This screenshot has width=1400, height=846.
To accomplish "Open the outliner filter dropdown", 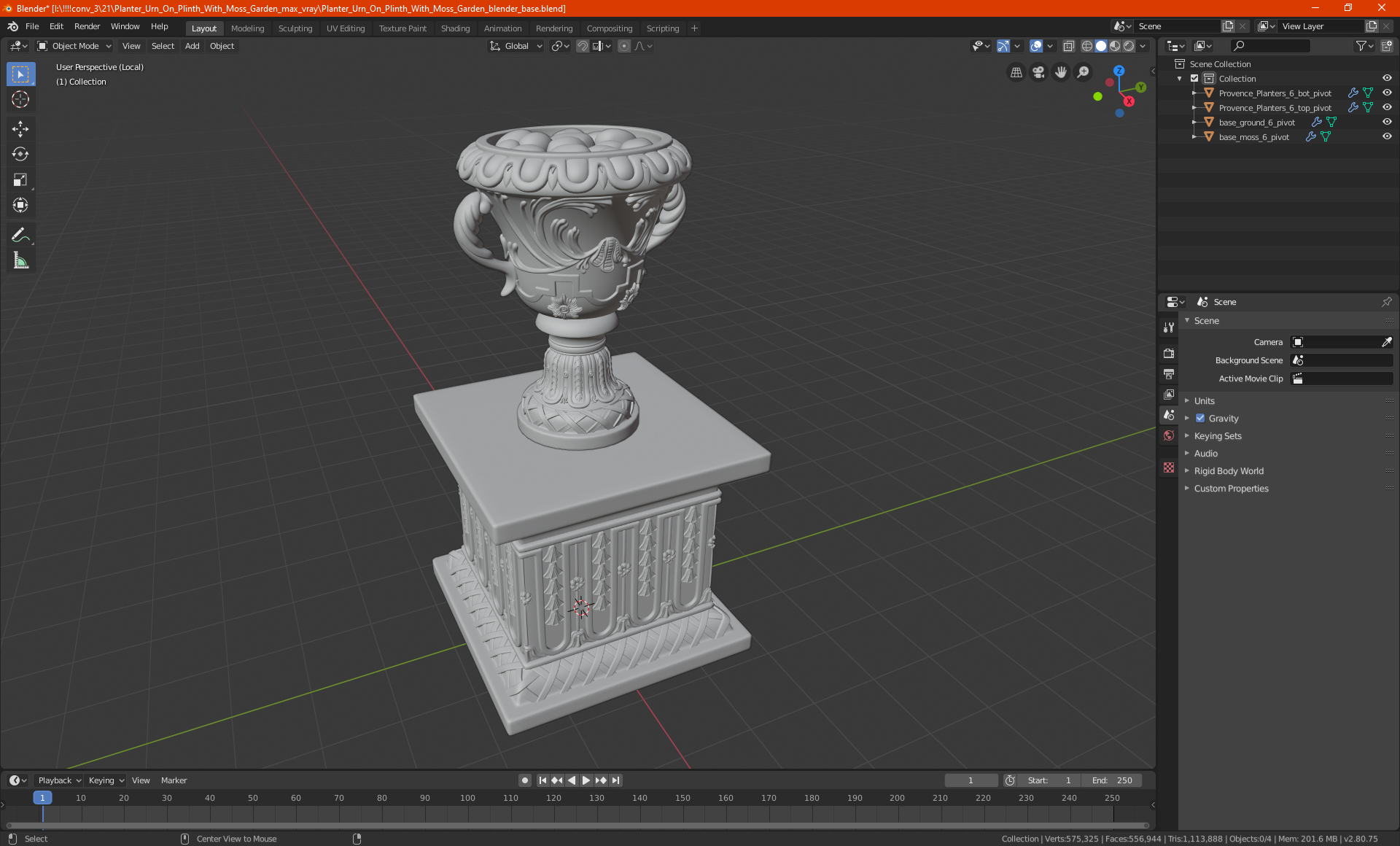I will pyautogui.click(x=1364, y=46).
